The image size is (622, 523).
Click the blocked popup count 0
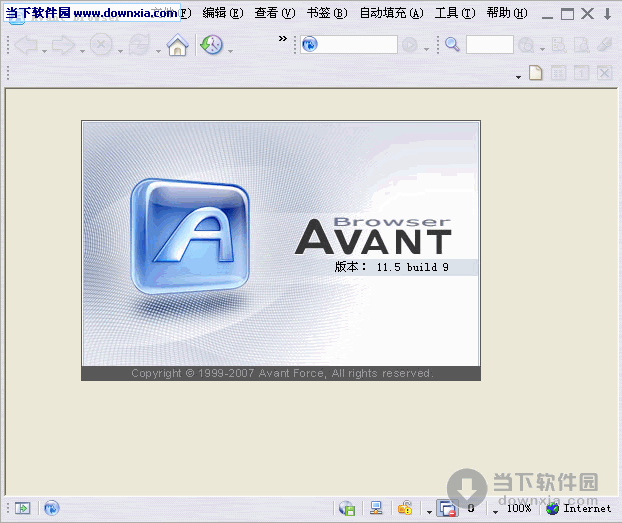[471, 508]
